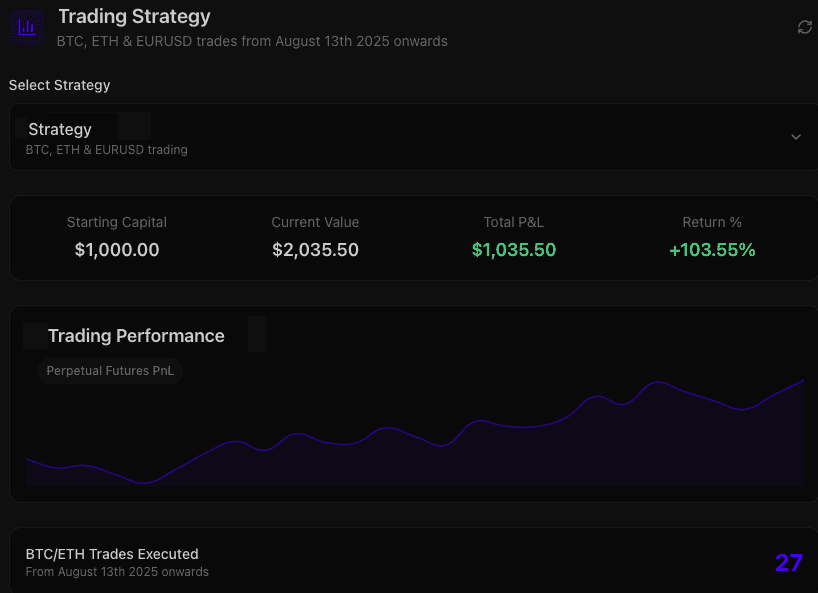Click the purple bar chart app icon
Screen dimensions: 818x593
click(26, 27)
